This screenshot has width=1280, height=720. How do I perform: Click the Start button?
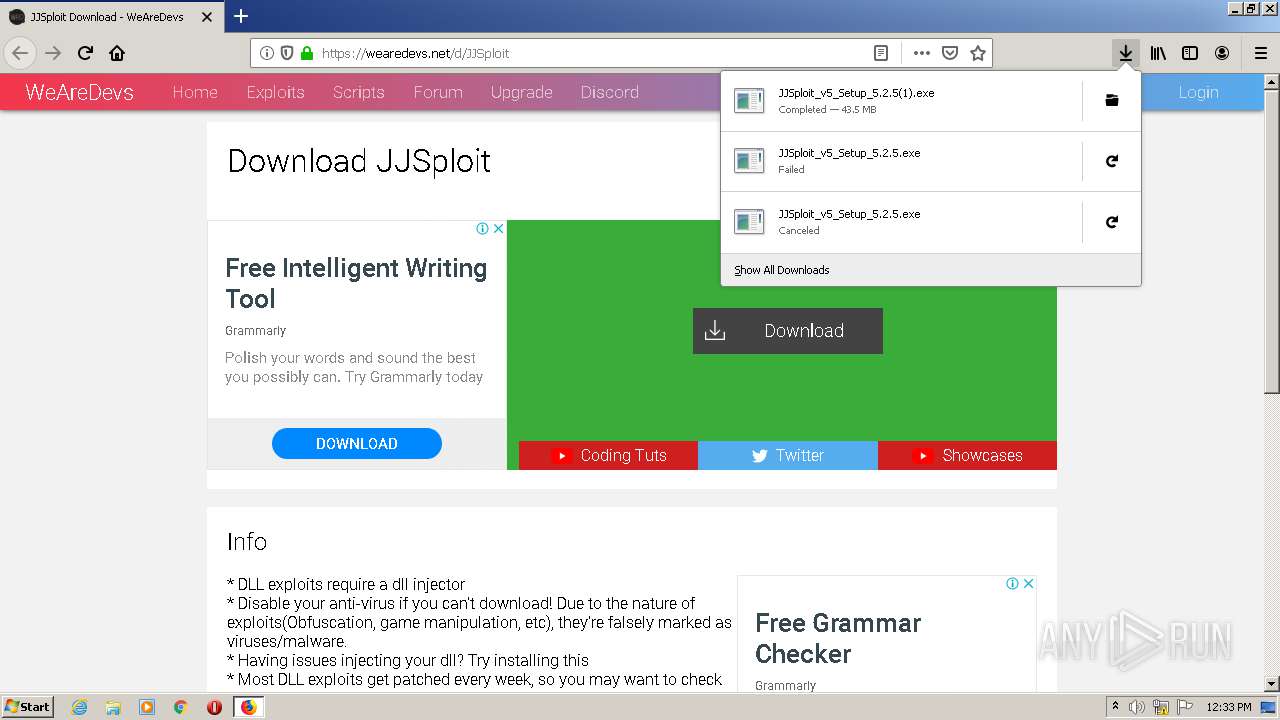pyautogui.click(x=27, y=707)
